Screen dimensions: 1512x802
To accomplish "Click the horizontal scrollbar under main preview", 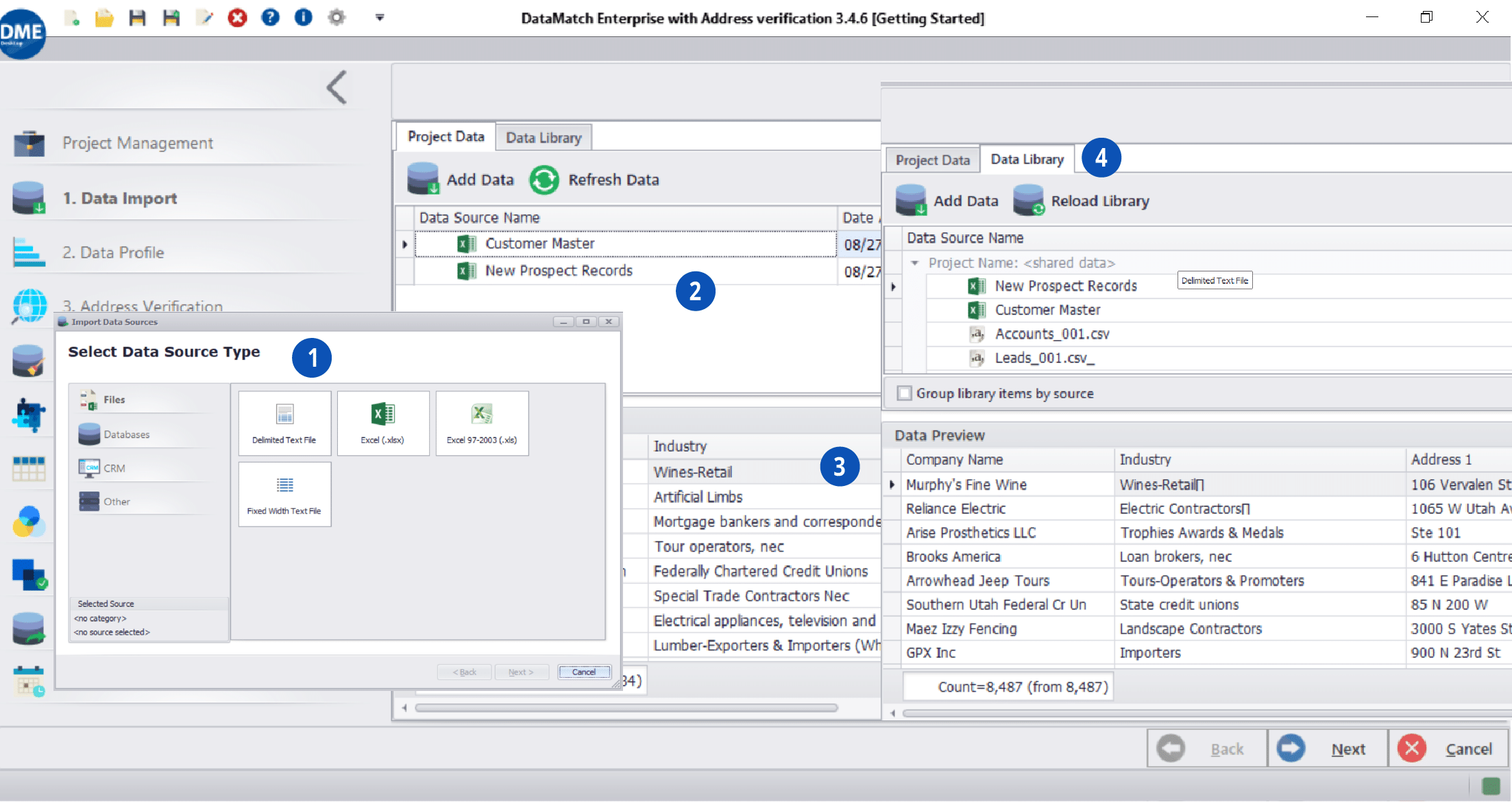I will coord(626,707).
